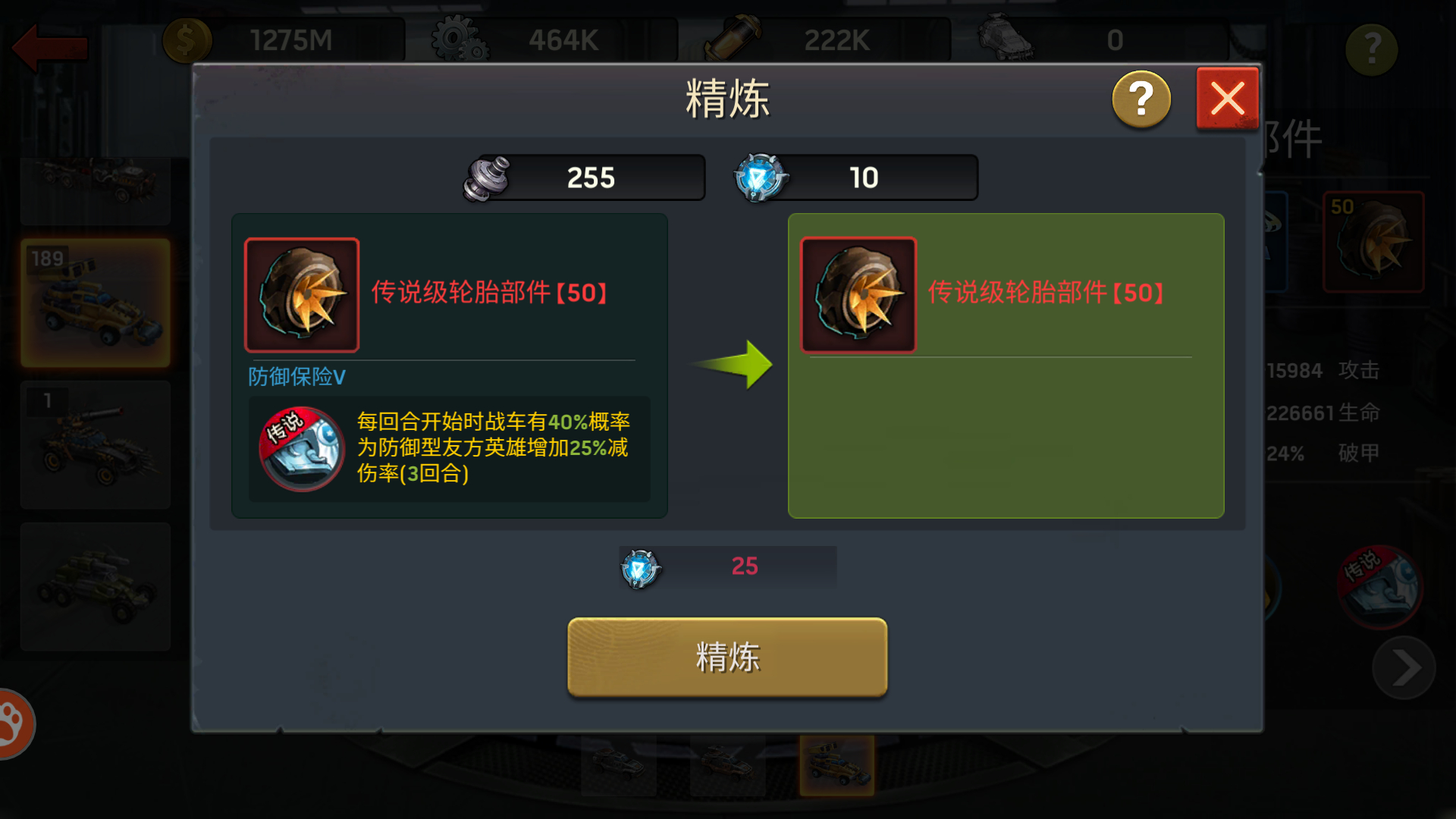Image resolution: width=1456 pixels, height=819 pixels.
Task: Click the gold dollar coin currency icon
Action: click(x=186, y=40)
